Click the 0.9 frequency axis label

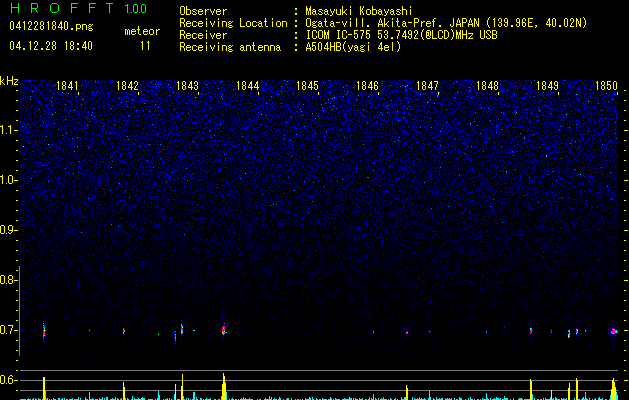(x=7, y=230)
